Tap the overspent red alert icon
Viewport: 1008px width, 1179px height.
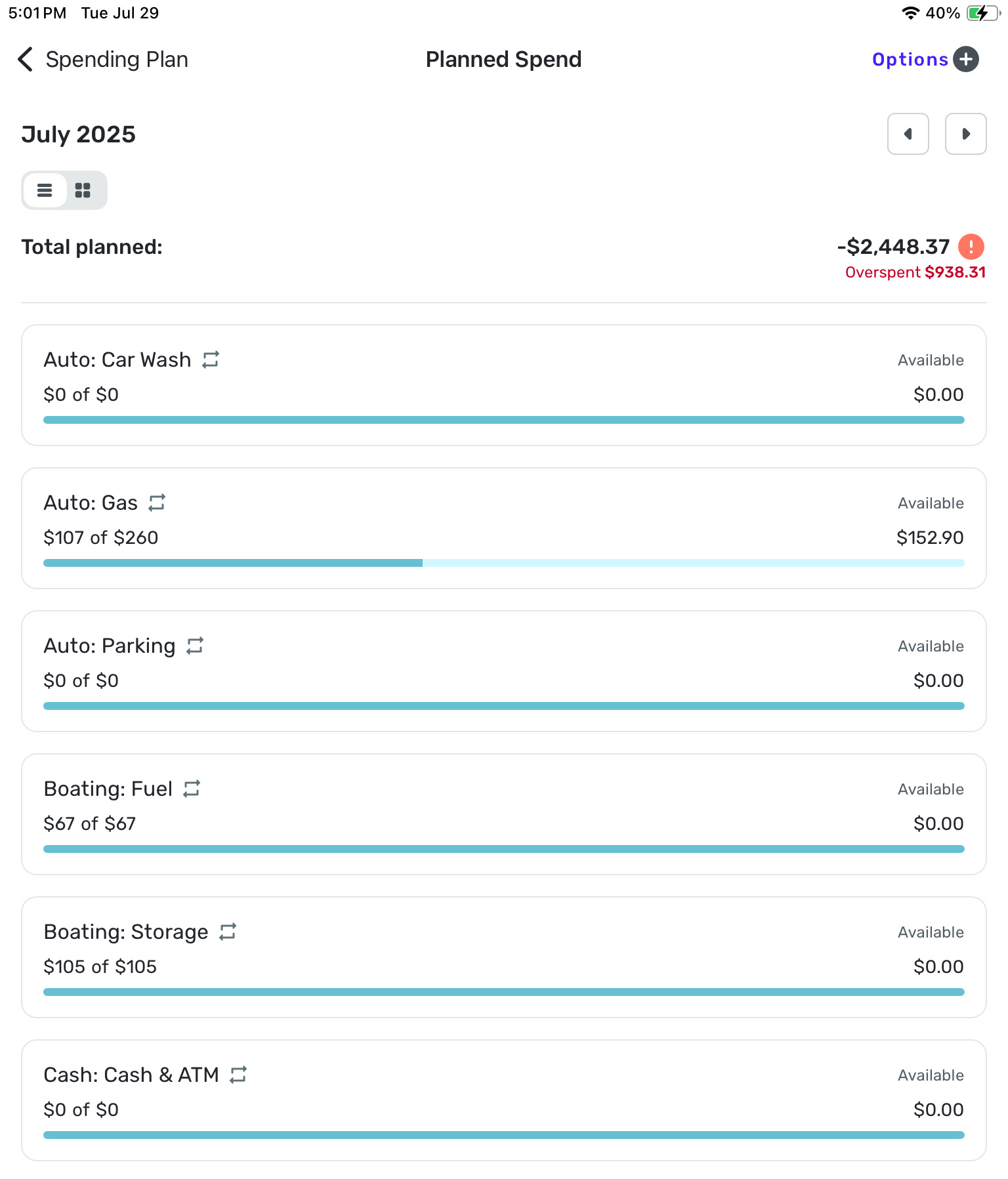[x=971, y=247]
